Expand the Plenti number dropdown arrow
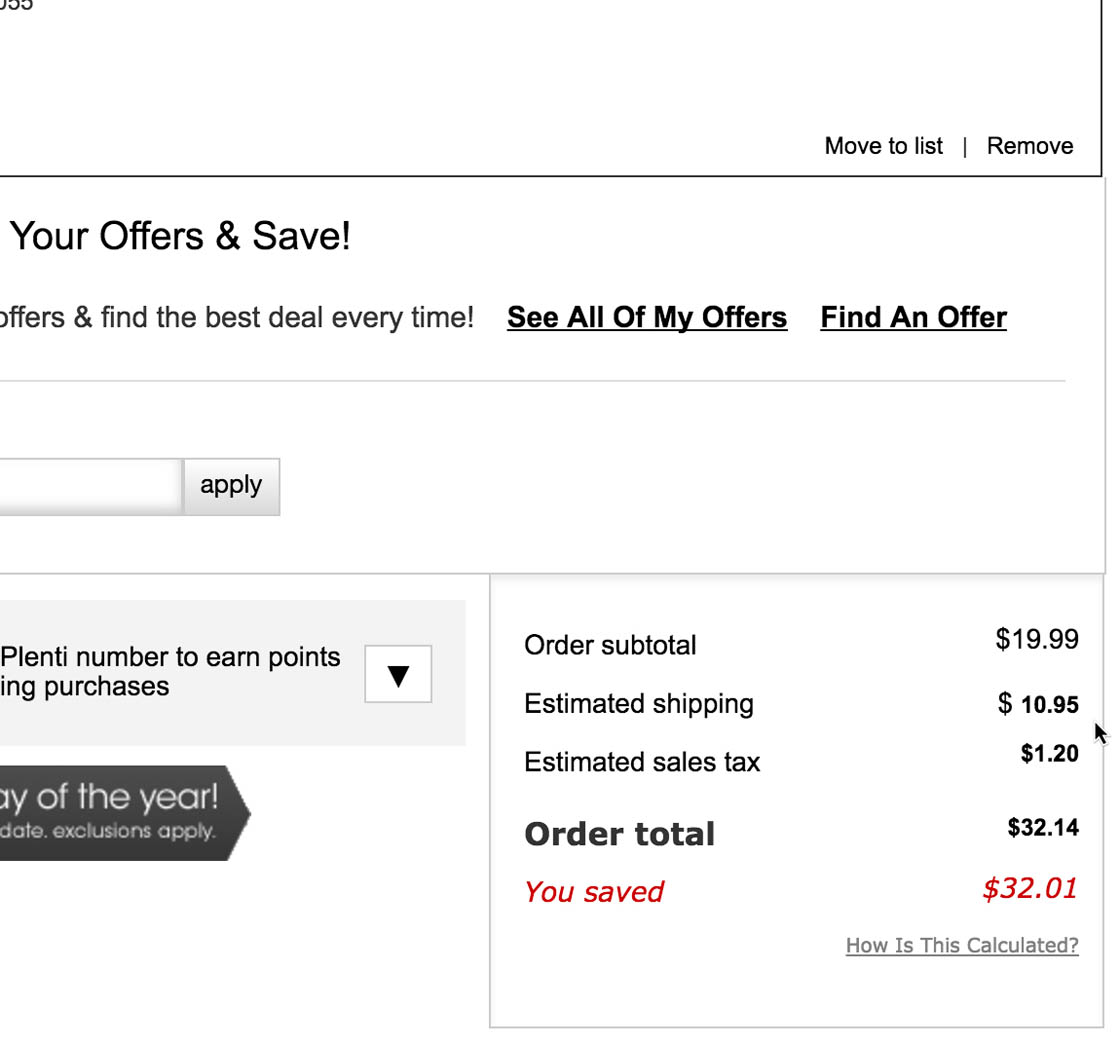The image size is (1120, 1044). point(398,675)
